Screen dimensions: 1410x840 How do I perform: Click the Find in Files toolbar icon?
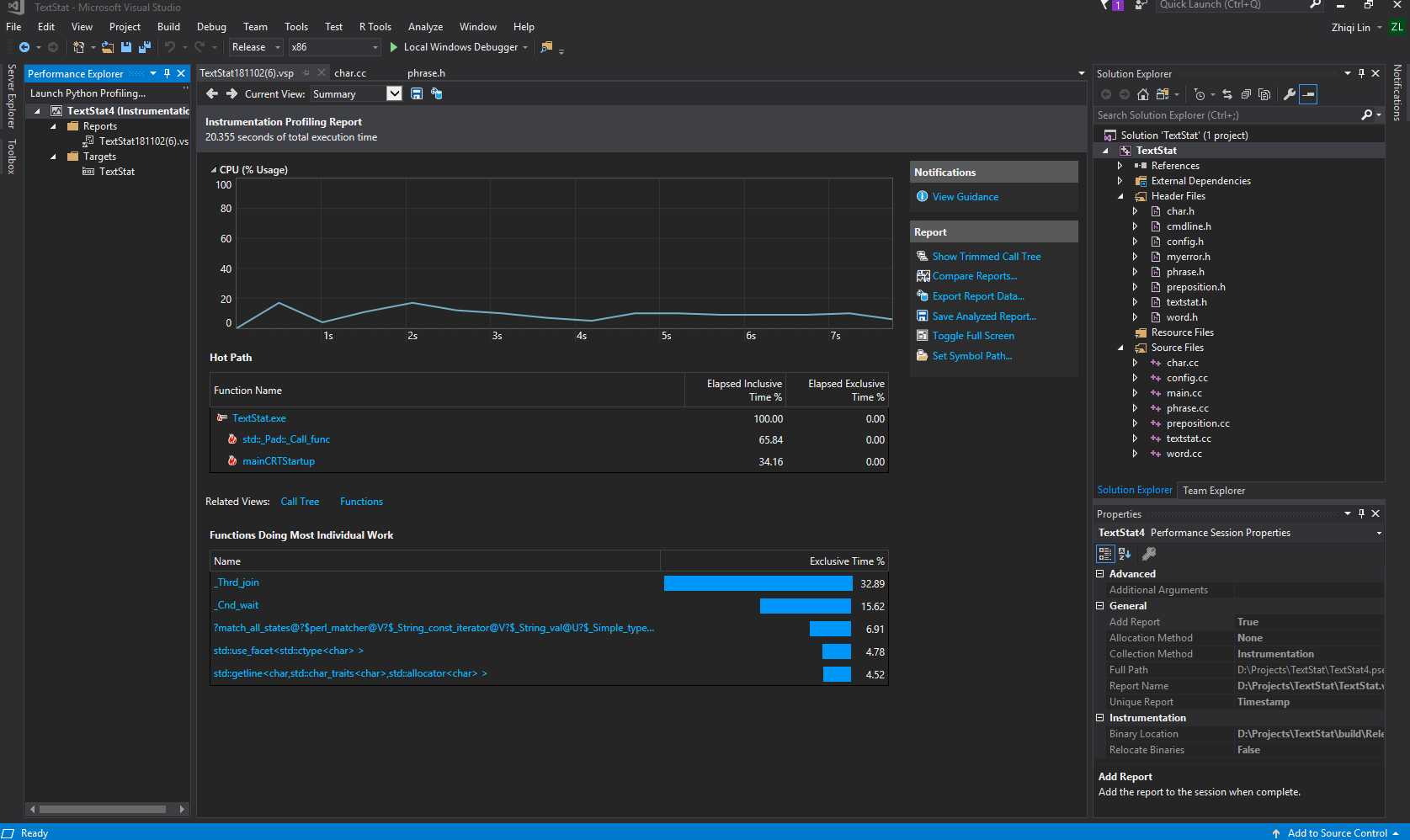click(x=546, y=47)
